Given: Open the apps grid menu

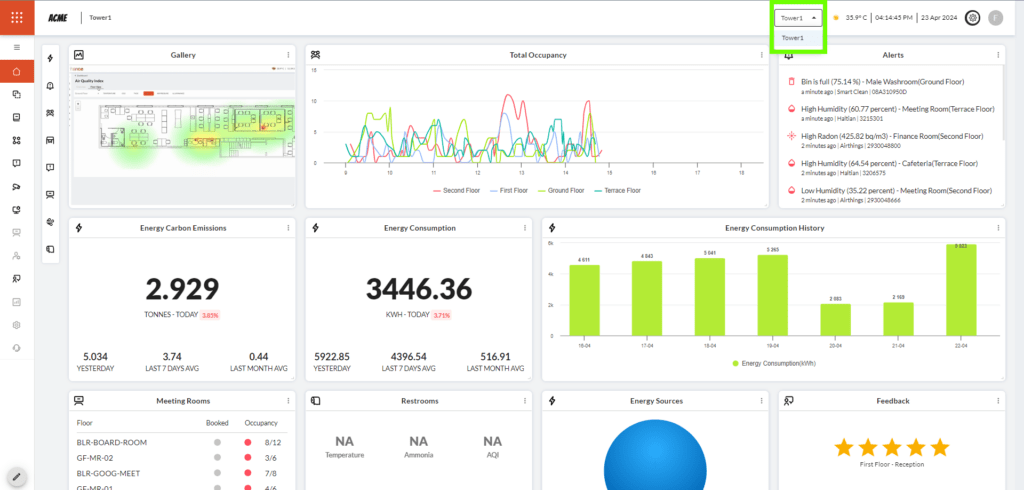Looking at the screenshot, I should (x=17, y=17).
